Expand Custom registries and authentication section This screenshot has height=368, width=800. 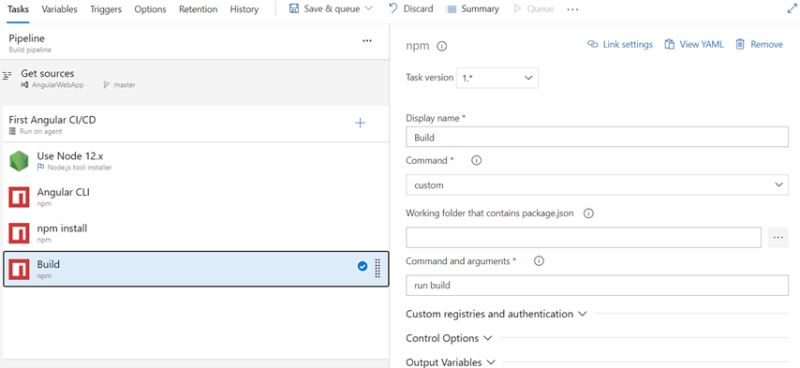496,314
